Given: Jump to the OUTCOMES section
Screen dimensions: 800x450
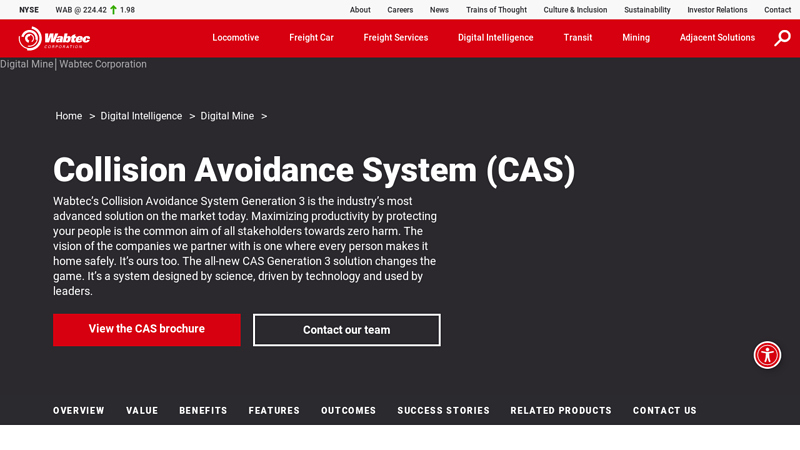Looking at the screenshot, I should pyautogui.click(x=348, y=411).
